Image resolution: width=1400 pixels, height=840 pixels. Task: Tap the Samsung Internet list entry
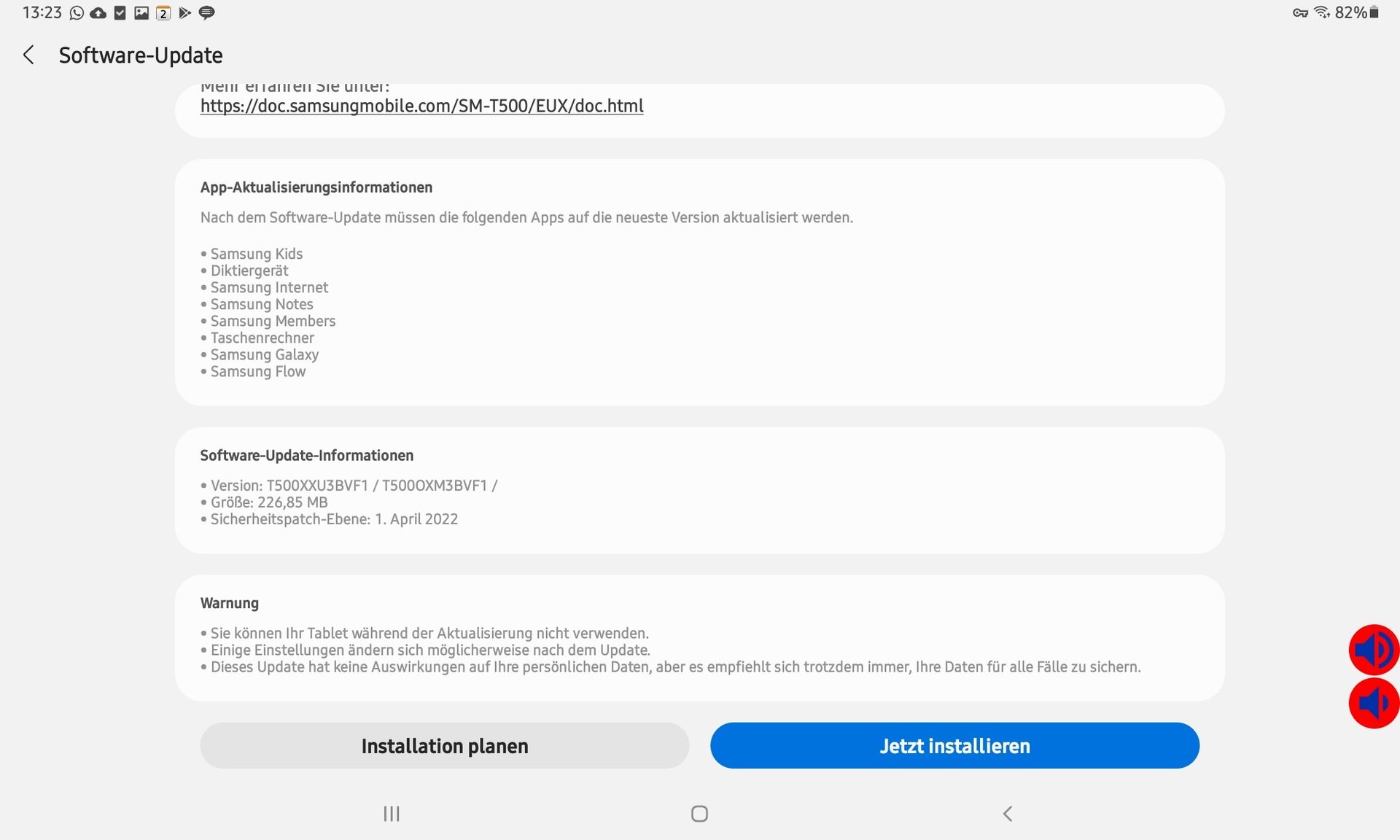coord(264,287)
